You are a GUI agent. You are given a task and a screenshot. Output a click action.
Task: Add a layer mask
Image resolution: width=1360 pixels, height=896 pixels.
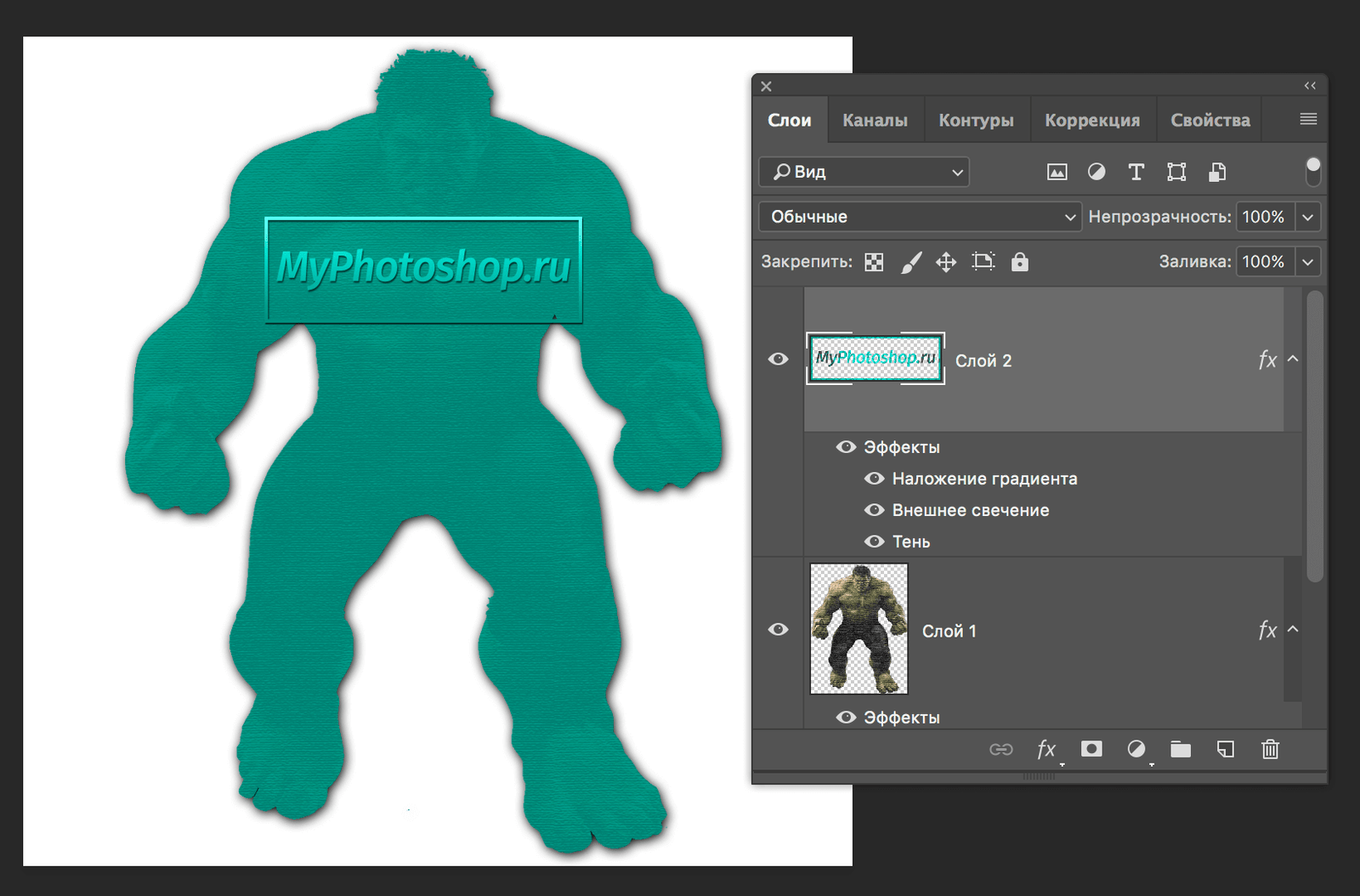(x=1091, y=750)
